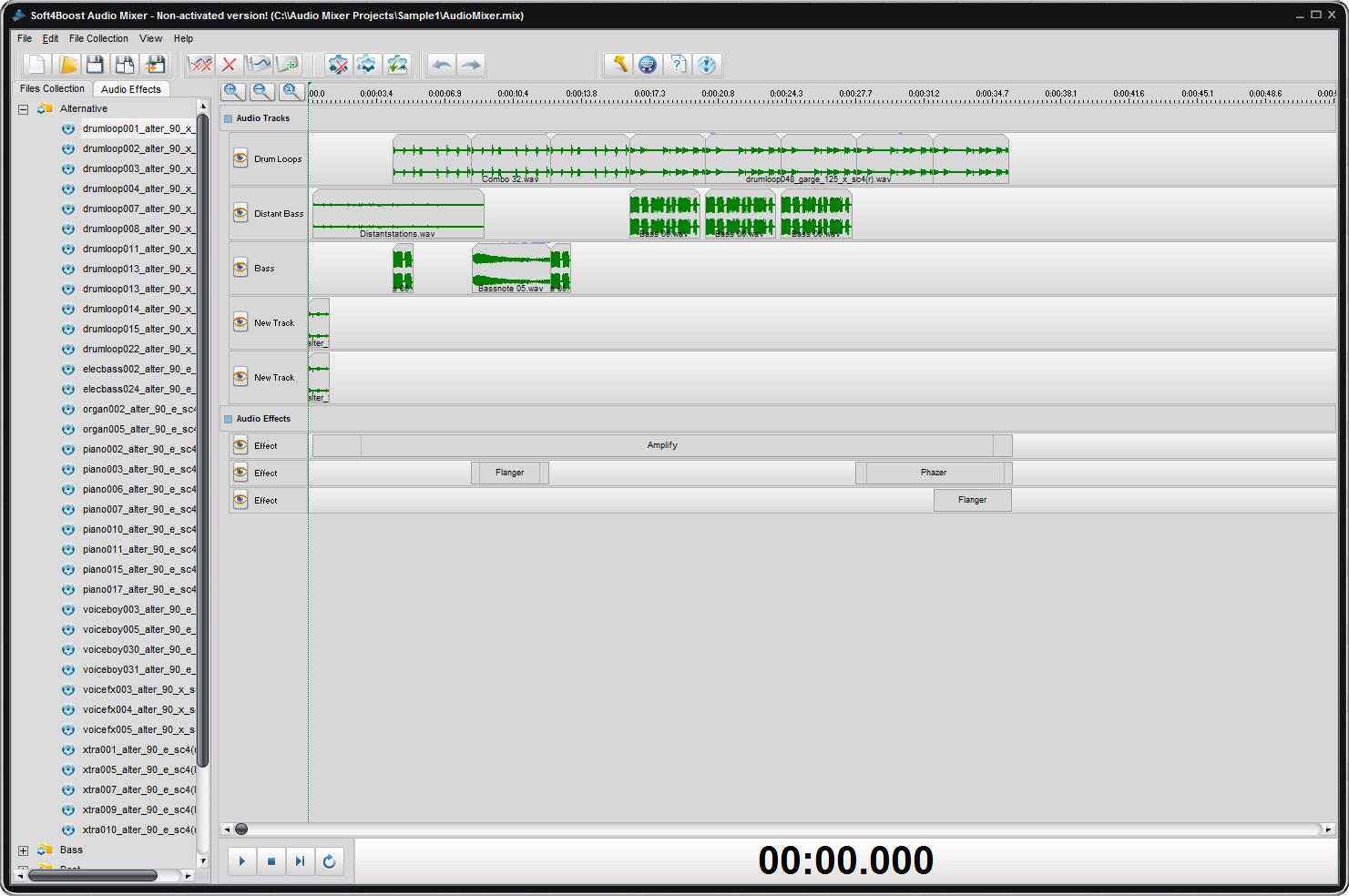Collapse the Audio Tracks section

pos(229,118)
